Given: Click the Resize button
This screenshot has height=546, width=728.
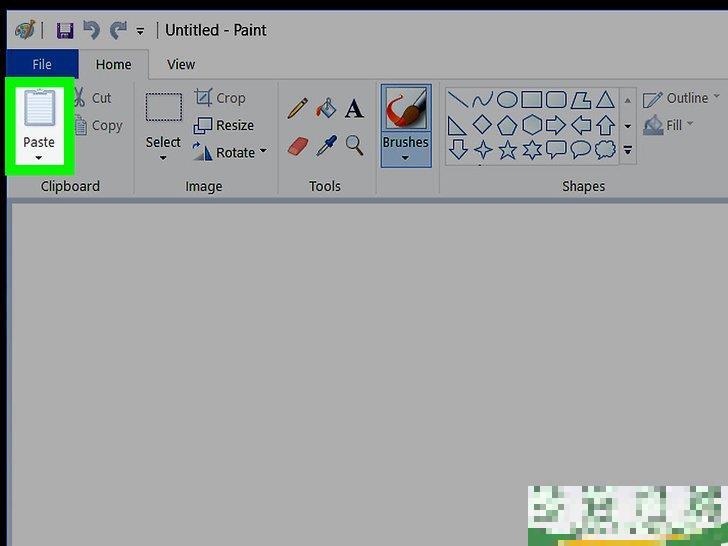Looking at the screenshot, I should [223, 125].
